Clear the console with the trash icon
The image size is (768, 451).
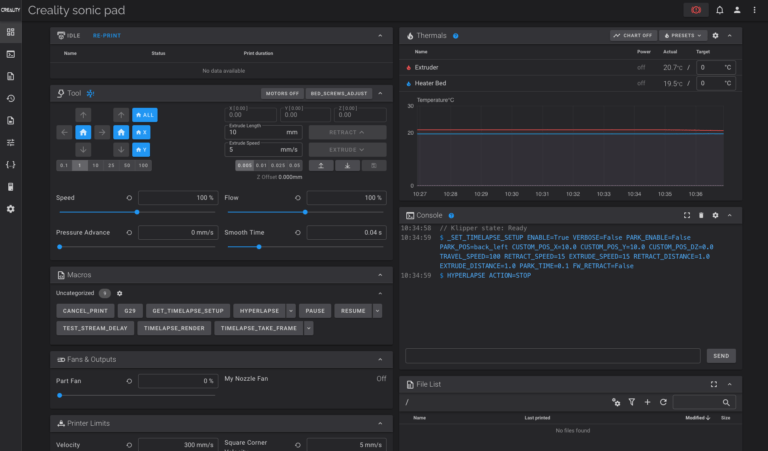[701, 215]
